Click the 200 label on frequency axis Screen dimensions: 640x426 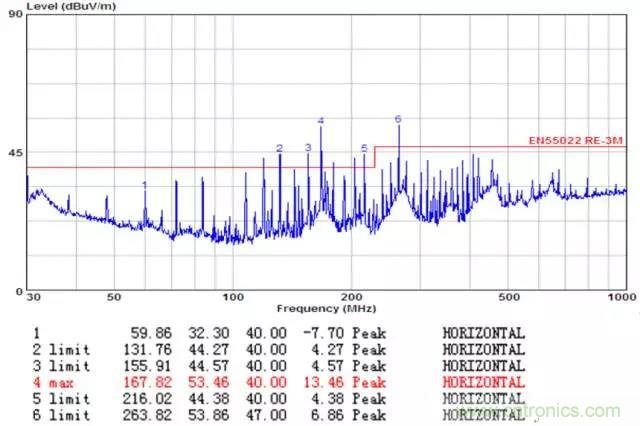352,298
